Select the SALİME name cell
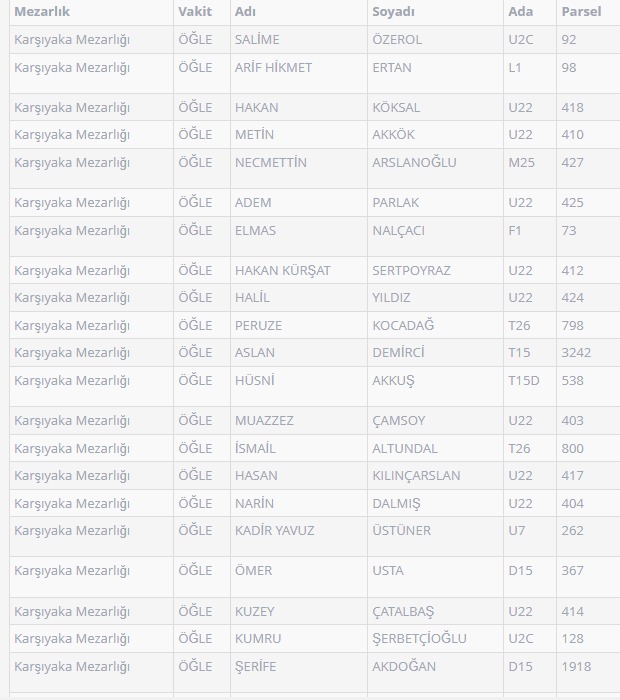The image size is (620, 700). coord(257,40)
